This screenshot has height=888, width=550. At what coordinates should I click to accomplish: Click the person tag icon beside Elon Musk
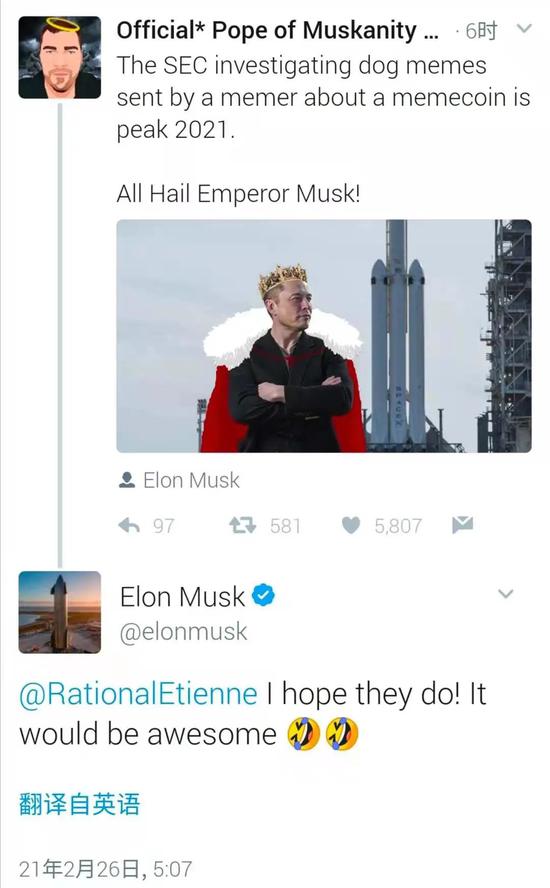pyautogui.click(x=127, y=480)
